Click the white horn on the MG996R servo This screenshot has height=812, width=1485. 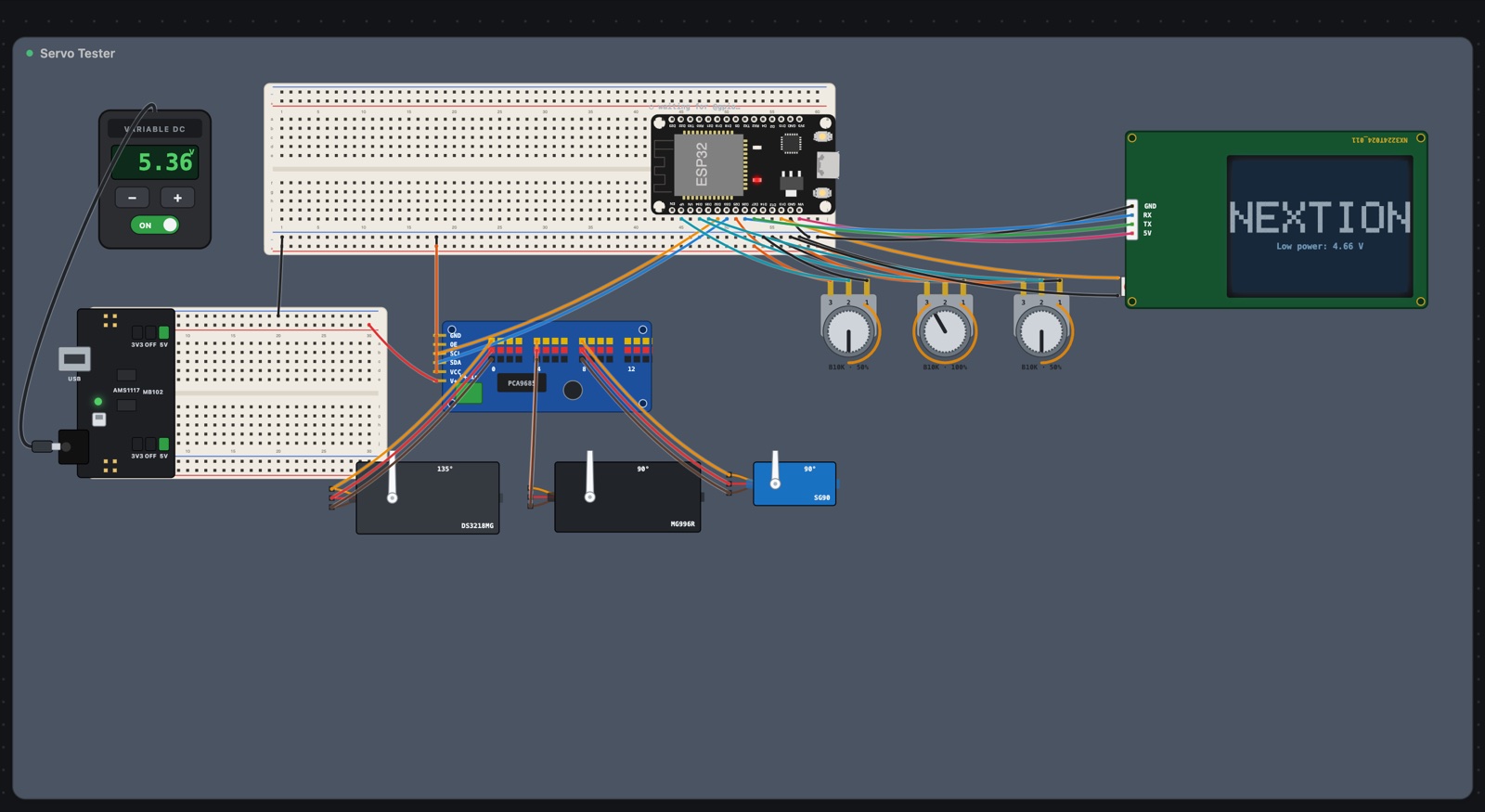tap(589, 477)
